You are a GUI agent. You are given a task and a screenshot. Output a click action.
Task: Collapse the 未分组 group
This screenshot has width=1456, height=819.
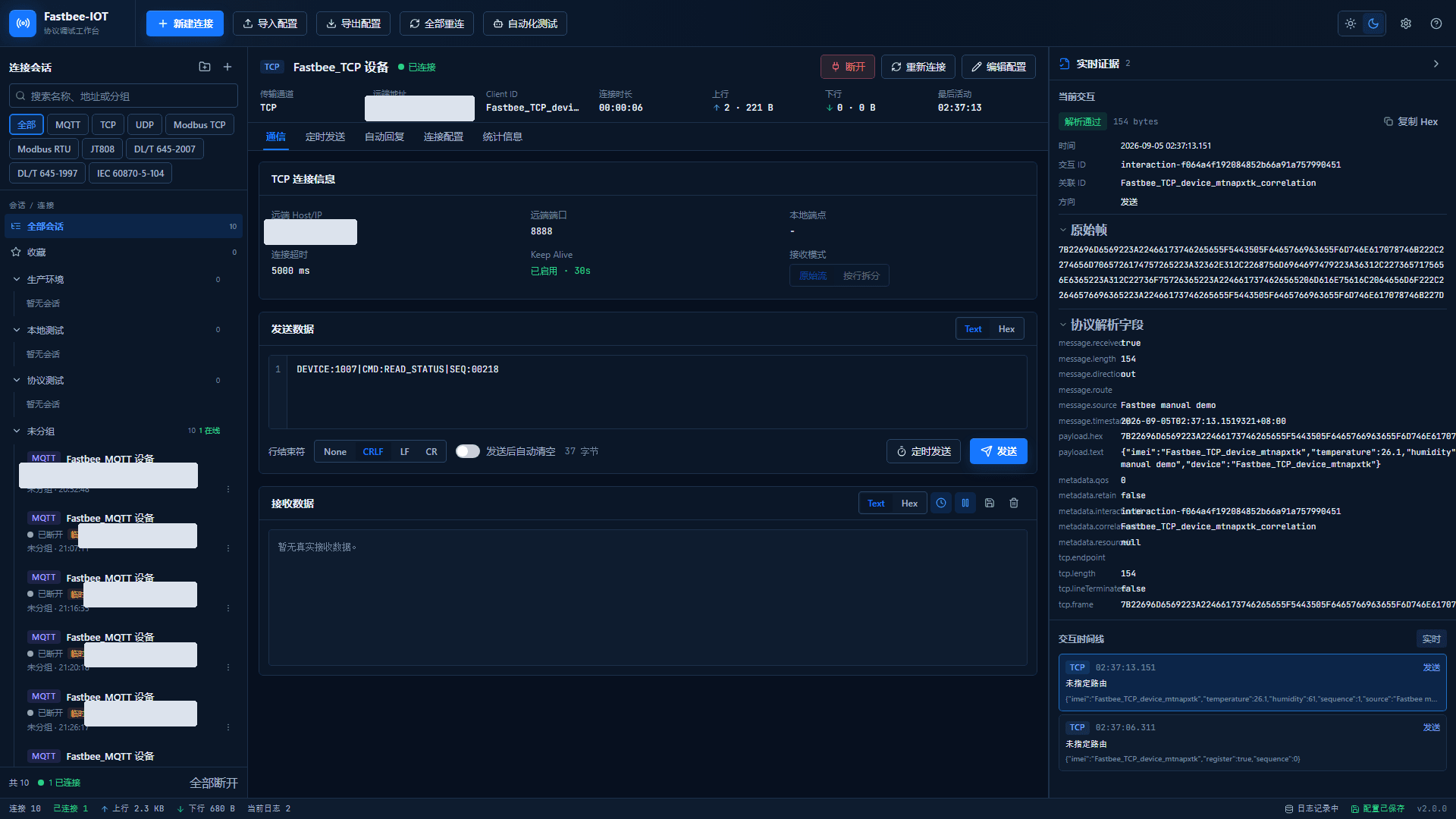(17, 431)
